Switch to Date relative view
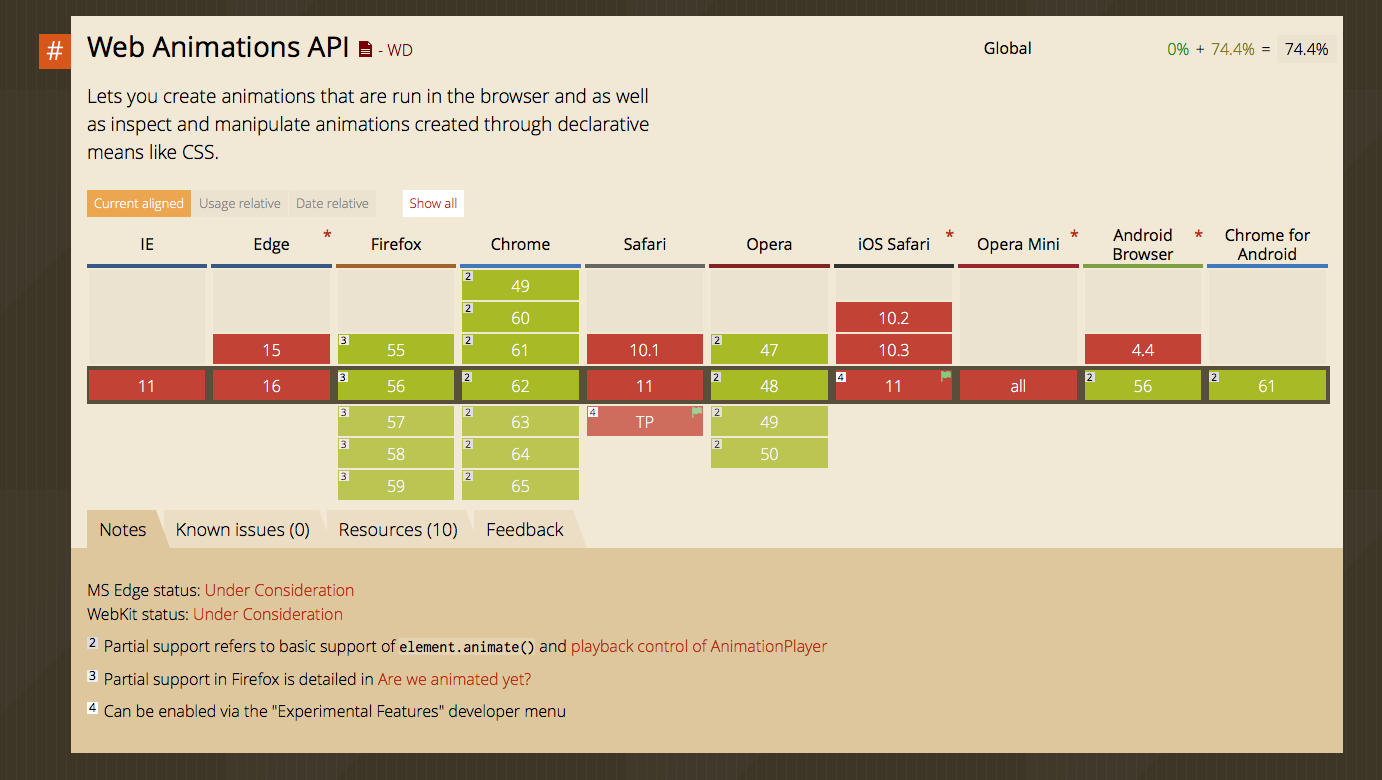Screen dimensions: 1382x780 pos(332,203)
